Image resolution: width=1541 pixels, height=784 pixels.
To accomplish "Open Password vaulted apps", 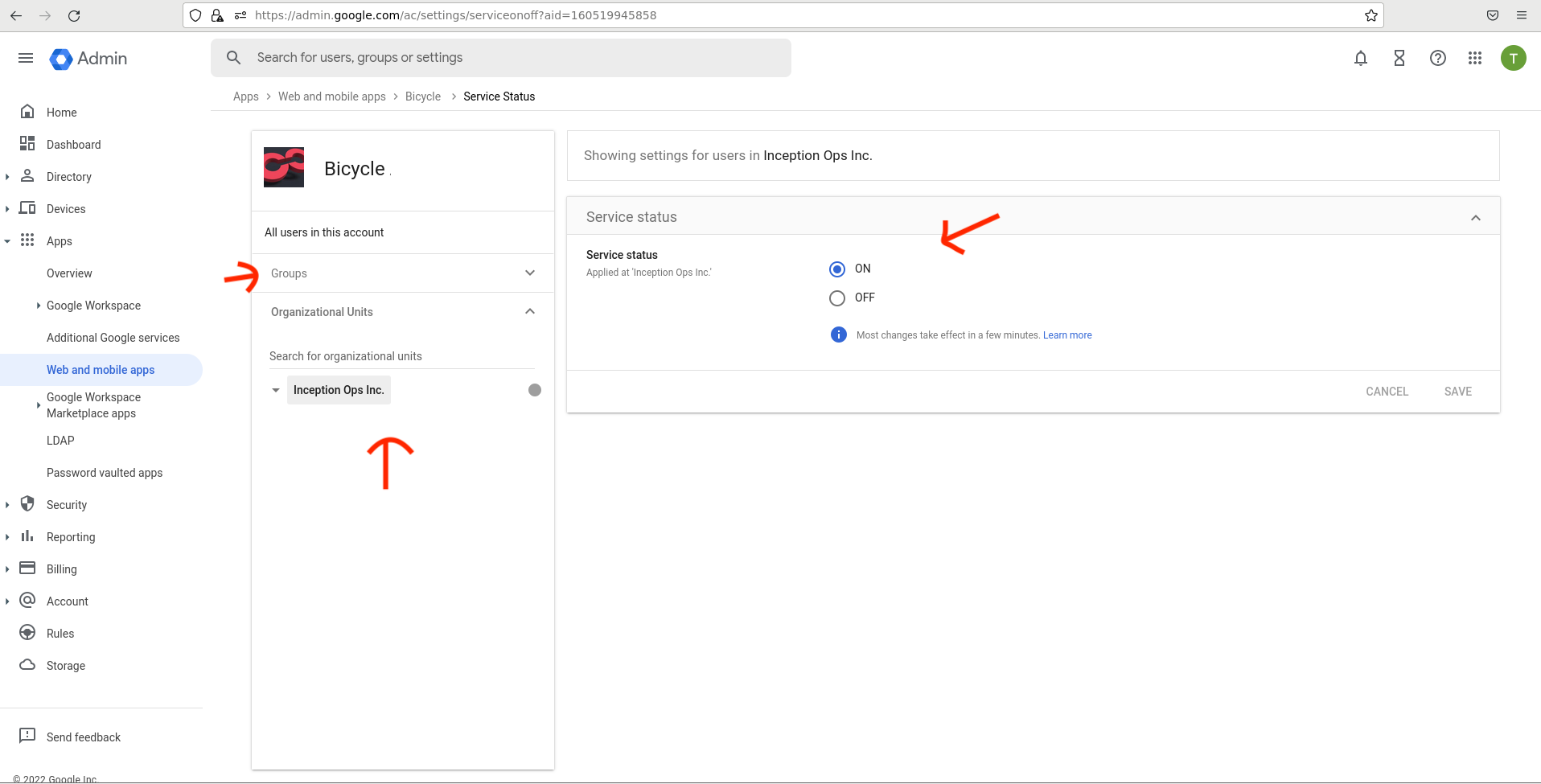I will (x=105, y=473).
